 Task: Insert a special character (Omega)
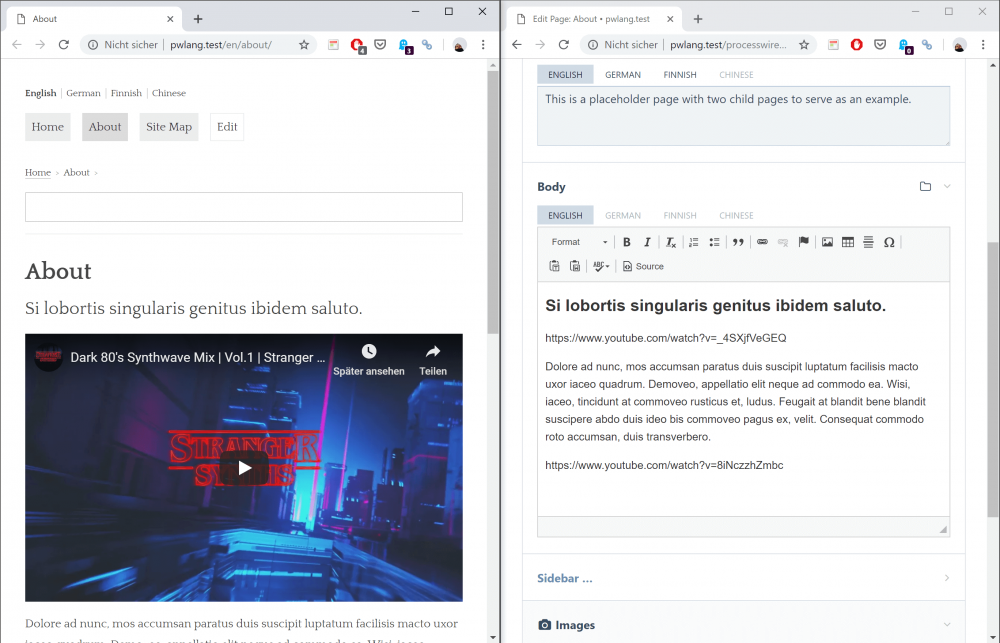889,242
